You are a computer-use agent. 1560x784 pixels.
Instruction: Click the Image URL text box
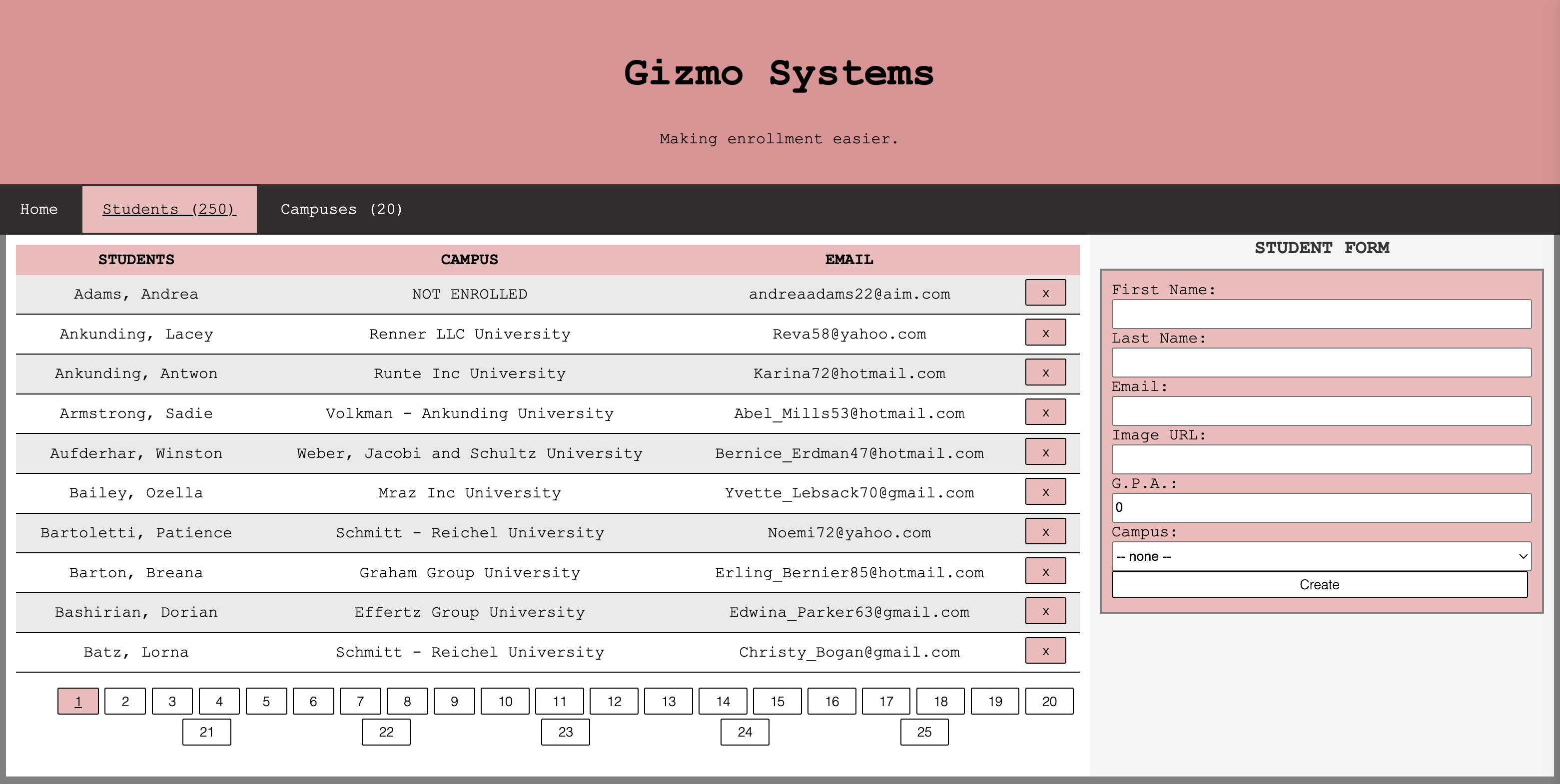tap(1321, 459)
